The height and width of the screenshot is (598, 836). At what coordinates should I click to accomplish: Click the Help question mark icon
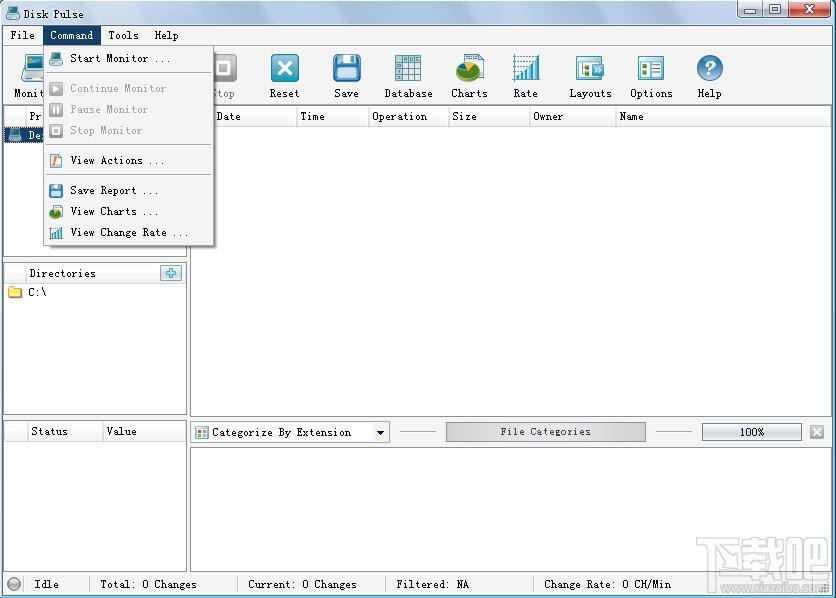tap(710, 69)
